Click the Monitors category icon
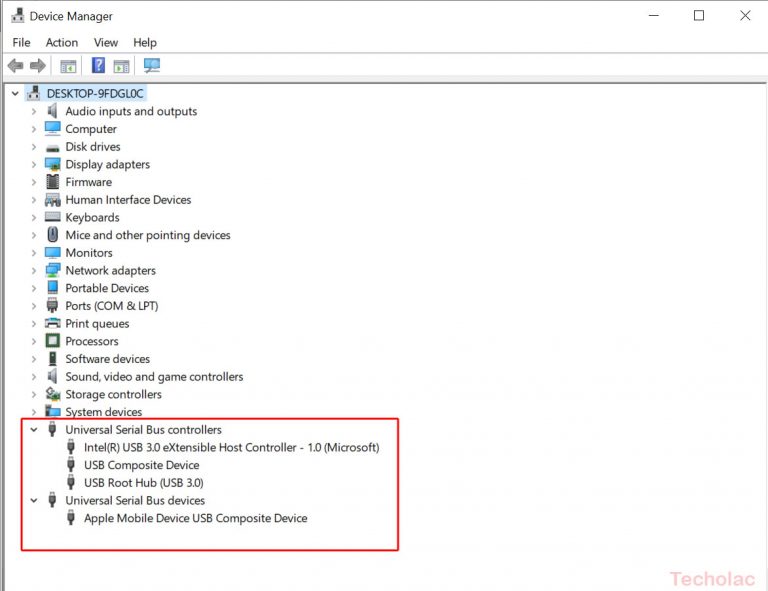Screen dimensions: 768x591 [x=52, y=252]
